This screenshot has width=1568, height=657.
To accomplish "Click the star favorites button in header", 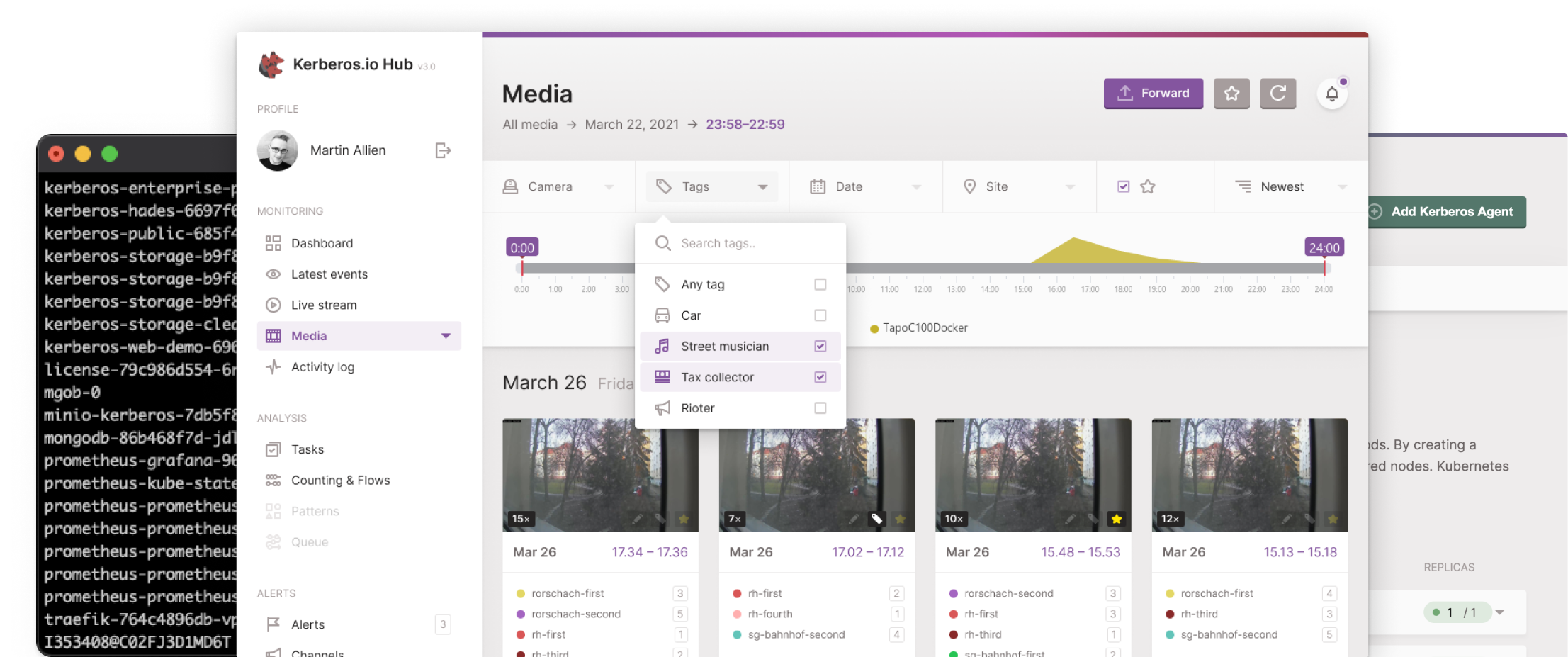I will [x=1231, y=94].
